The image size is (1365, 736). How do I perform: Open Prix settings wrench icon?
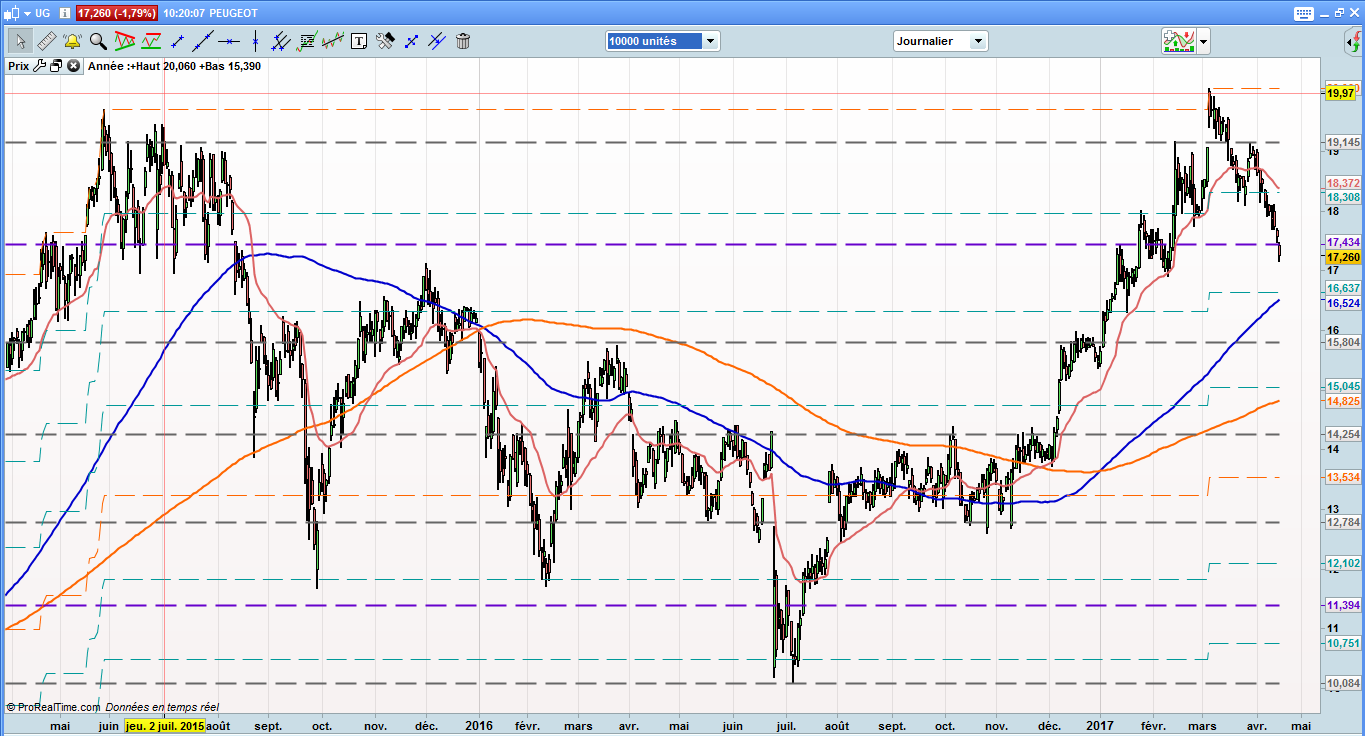[x=40, y=66]
